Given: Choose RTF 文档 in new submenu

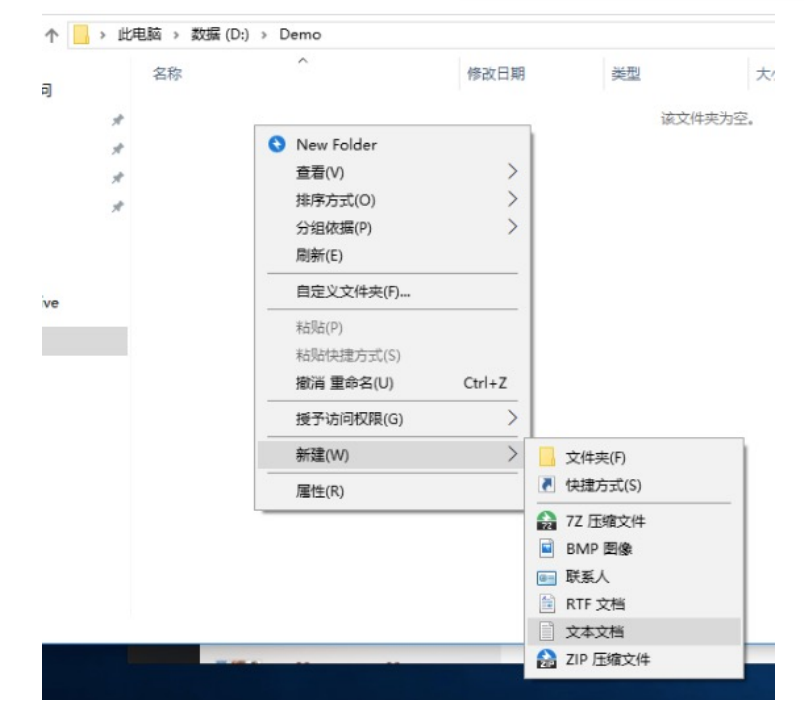Looking at the screenshot, I should coord(634,604).
